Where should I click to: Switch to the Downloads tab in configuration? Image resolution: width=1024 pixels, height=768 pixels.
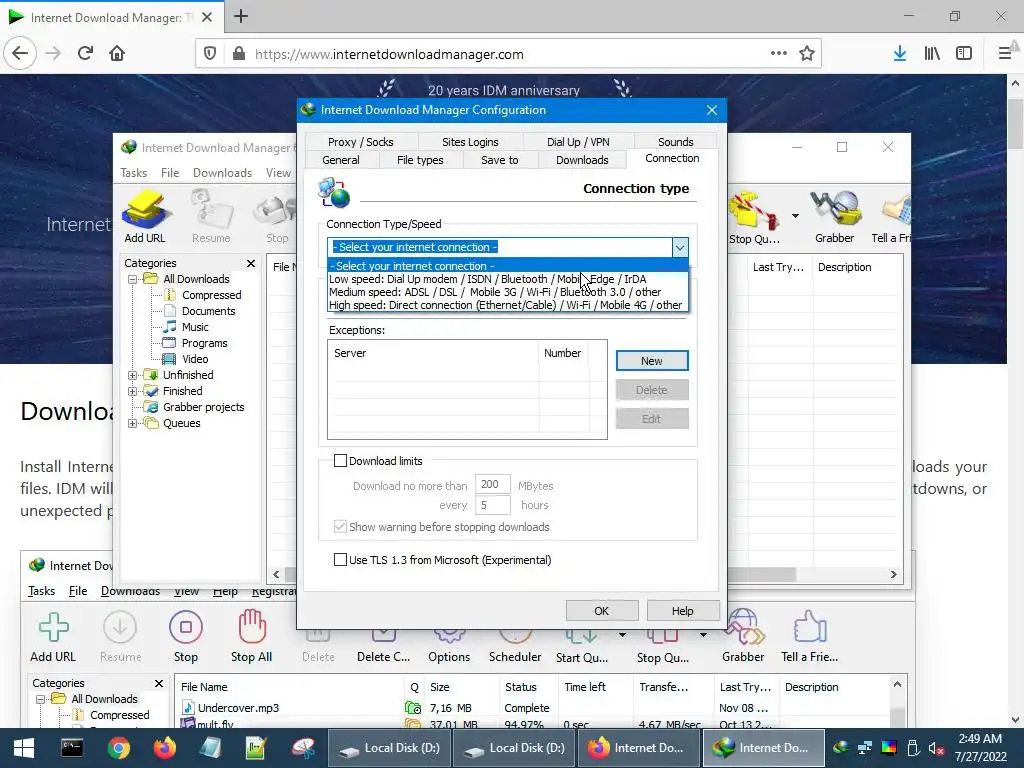(x=582, y=160)
